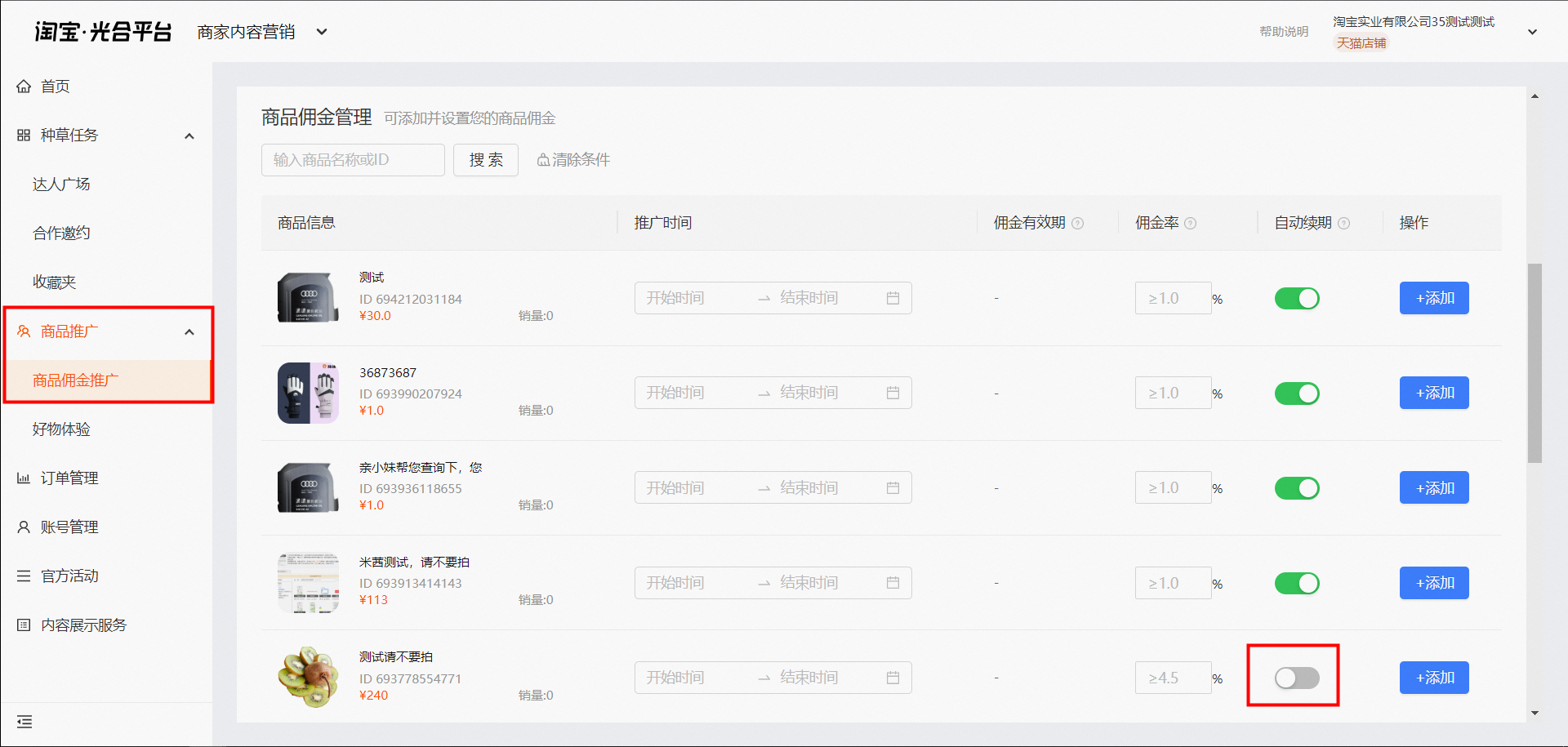Click +添加 for product 36873687
This screenshot has width=1568, height=747.
[1434, 393]
